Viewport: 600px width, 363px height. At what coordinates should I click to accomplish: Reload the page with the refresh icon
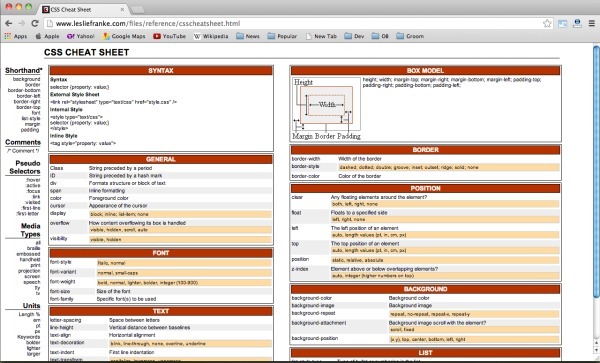[x=35, y=23]
